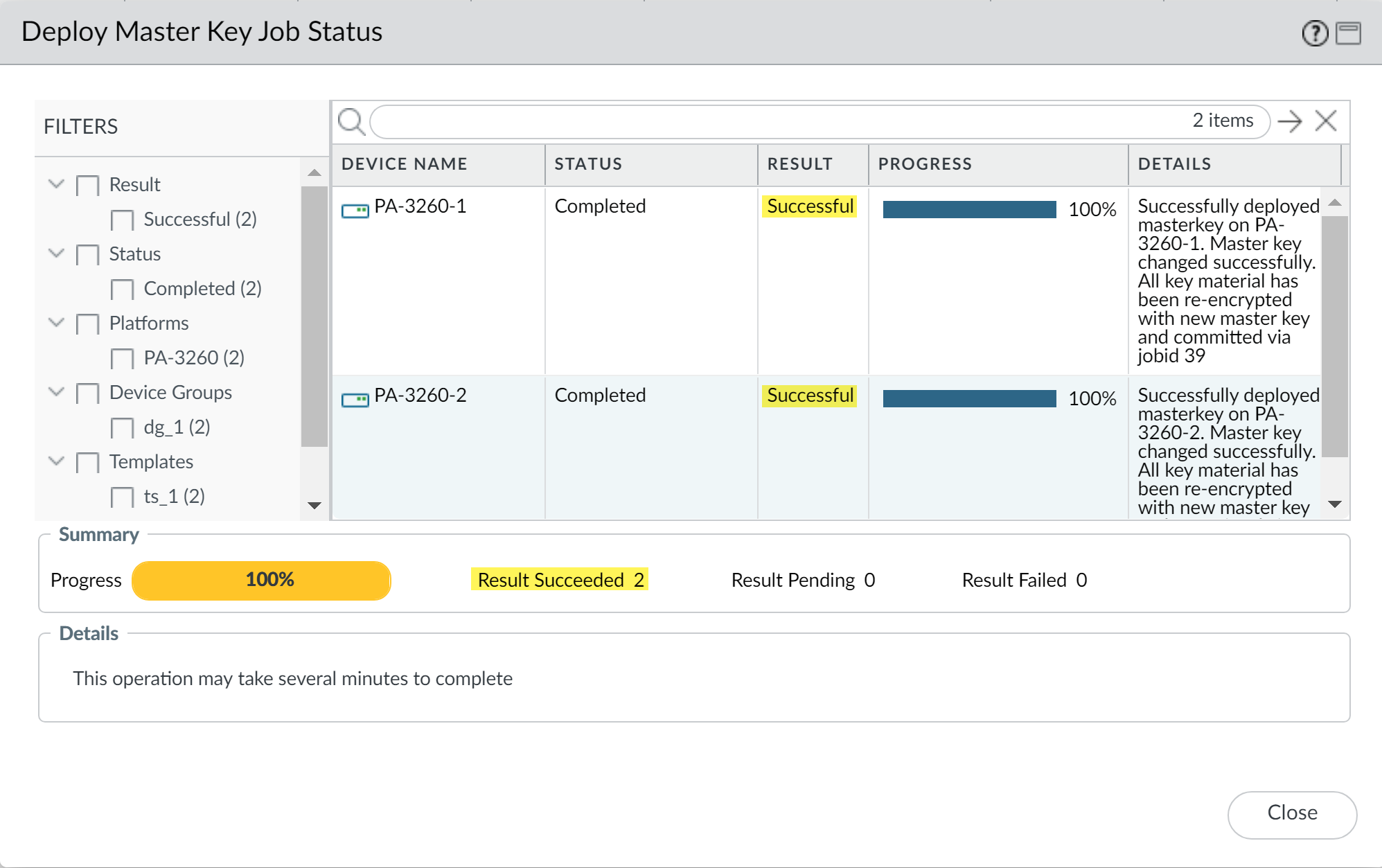
Task: Collapse the Platforms filter group chevron
Action: tap(56, 323)
